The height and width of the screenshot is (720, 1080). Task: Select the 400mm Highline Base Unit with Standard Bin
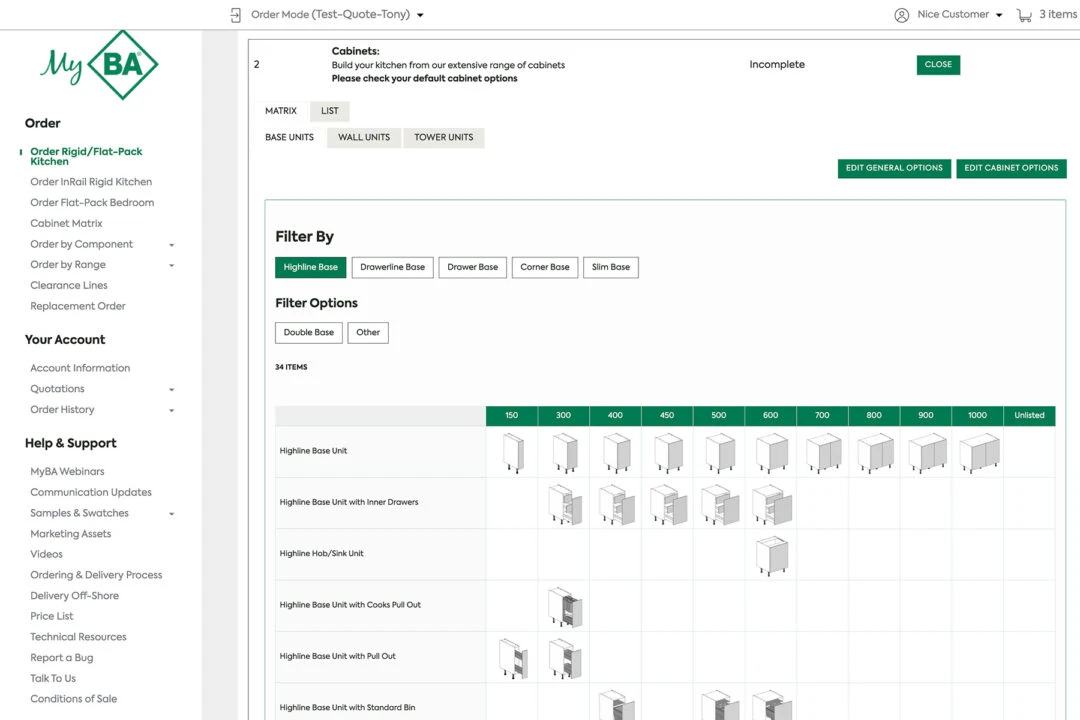pyautogui.click(x=615, y=705)
